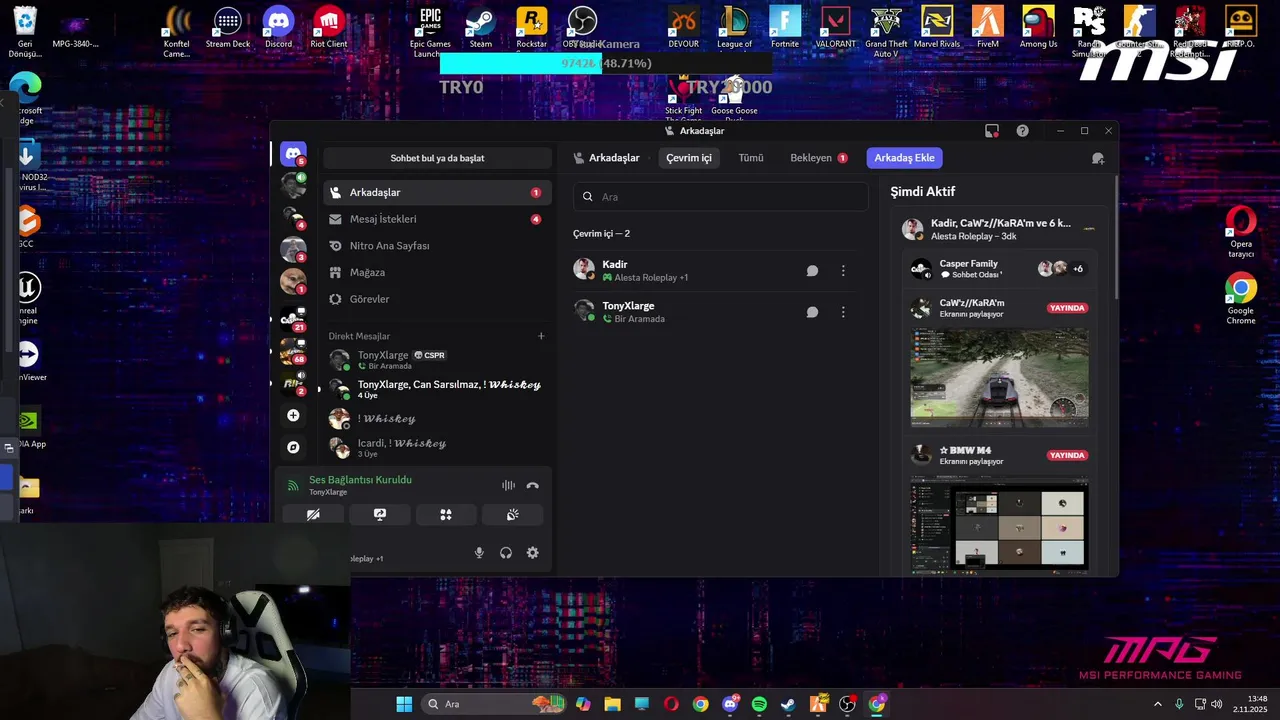Viewport: 1280px width, 720px height.
Task: Start screen sharing from voice panel
Action: click(380, 514)
